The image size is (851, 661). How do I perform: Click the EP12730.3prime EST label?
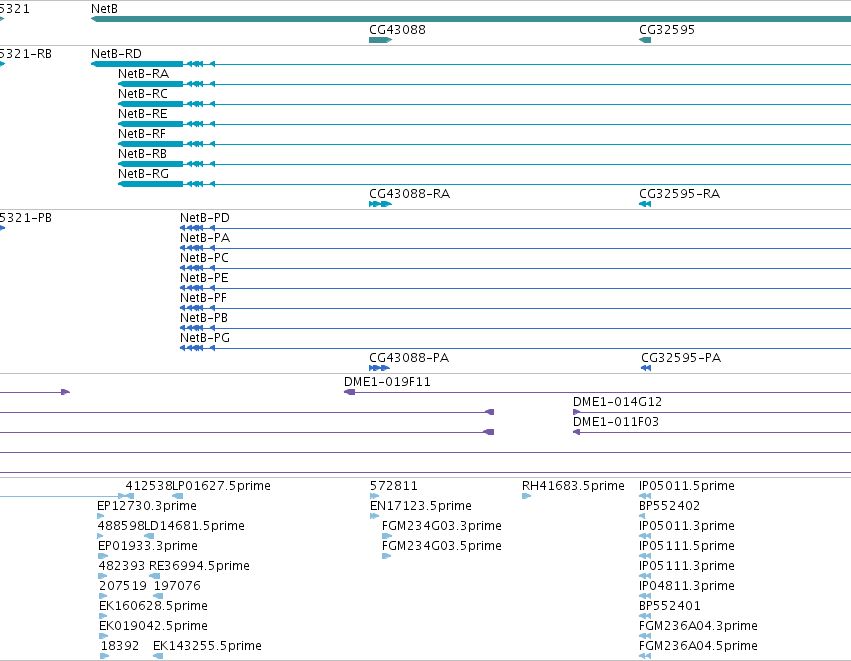[x=147, y=506]
